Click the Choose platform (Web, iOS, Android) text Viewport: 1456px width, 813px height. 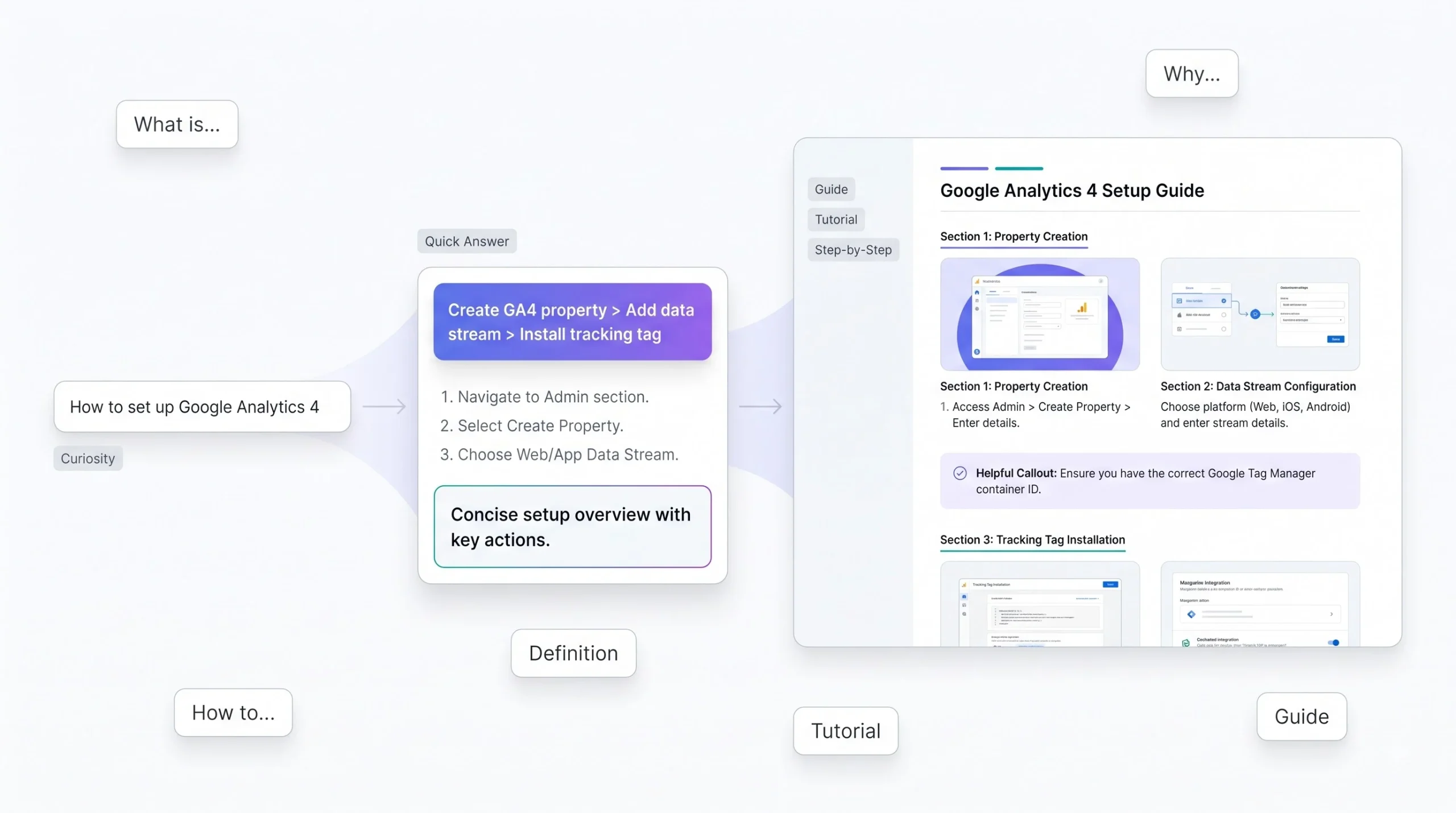pos(1255,415)
